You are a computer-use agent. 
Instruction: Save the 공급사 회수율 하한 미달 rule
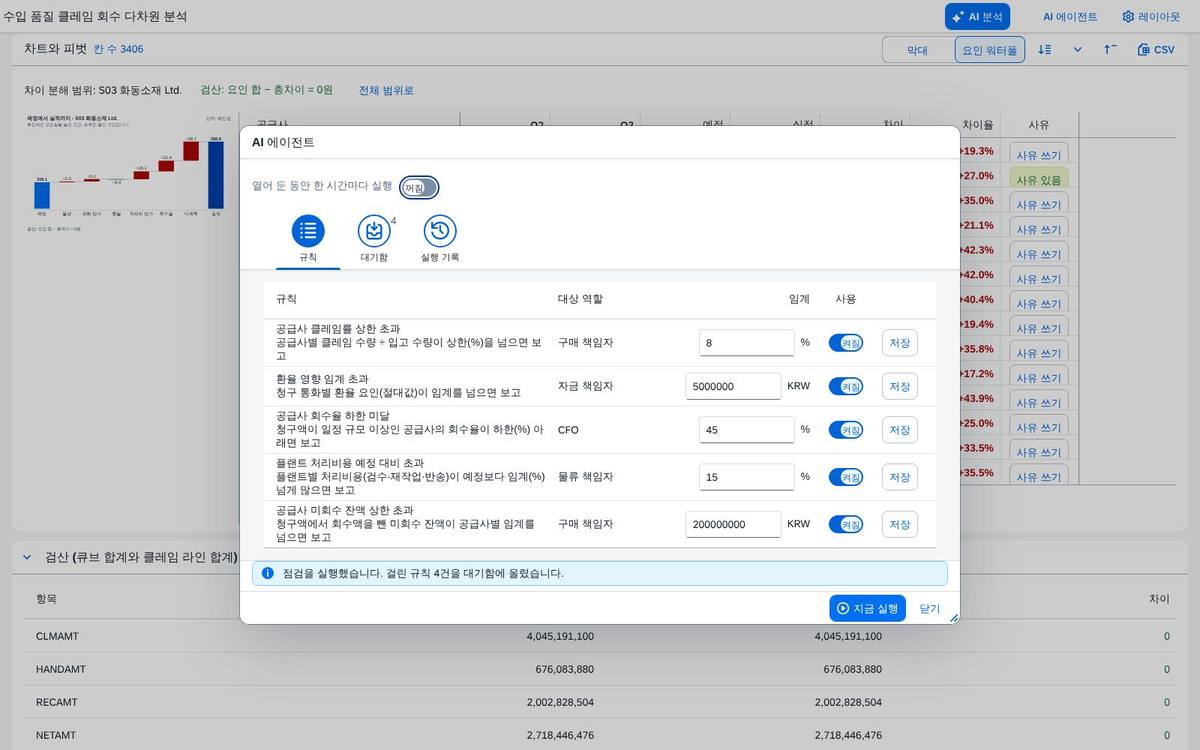[899, 429]
